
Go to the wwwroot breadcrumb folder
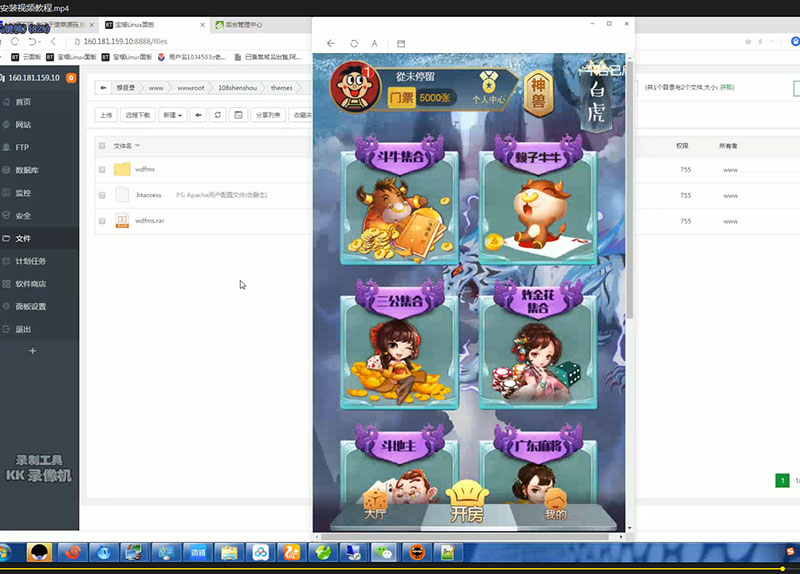tap(191, 88)
